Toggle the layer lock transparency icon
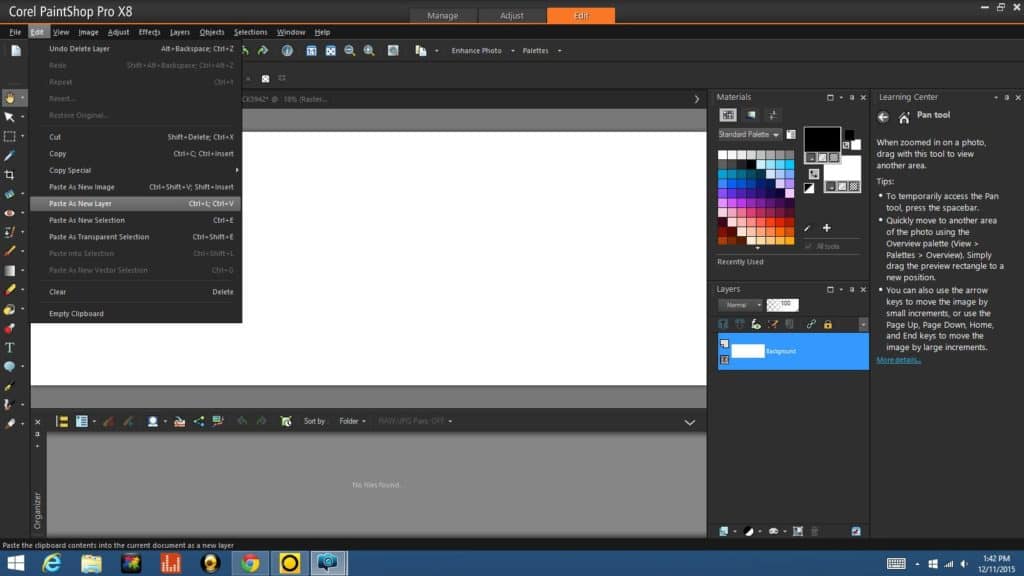 (x=828, y=324)
